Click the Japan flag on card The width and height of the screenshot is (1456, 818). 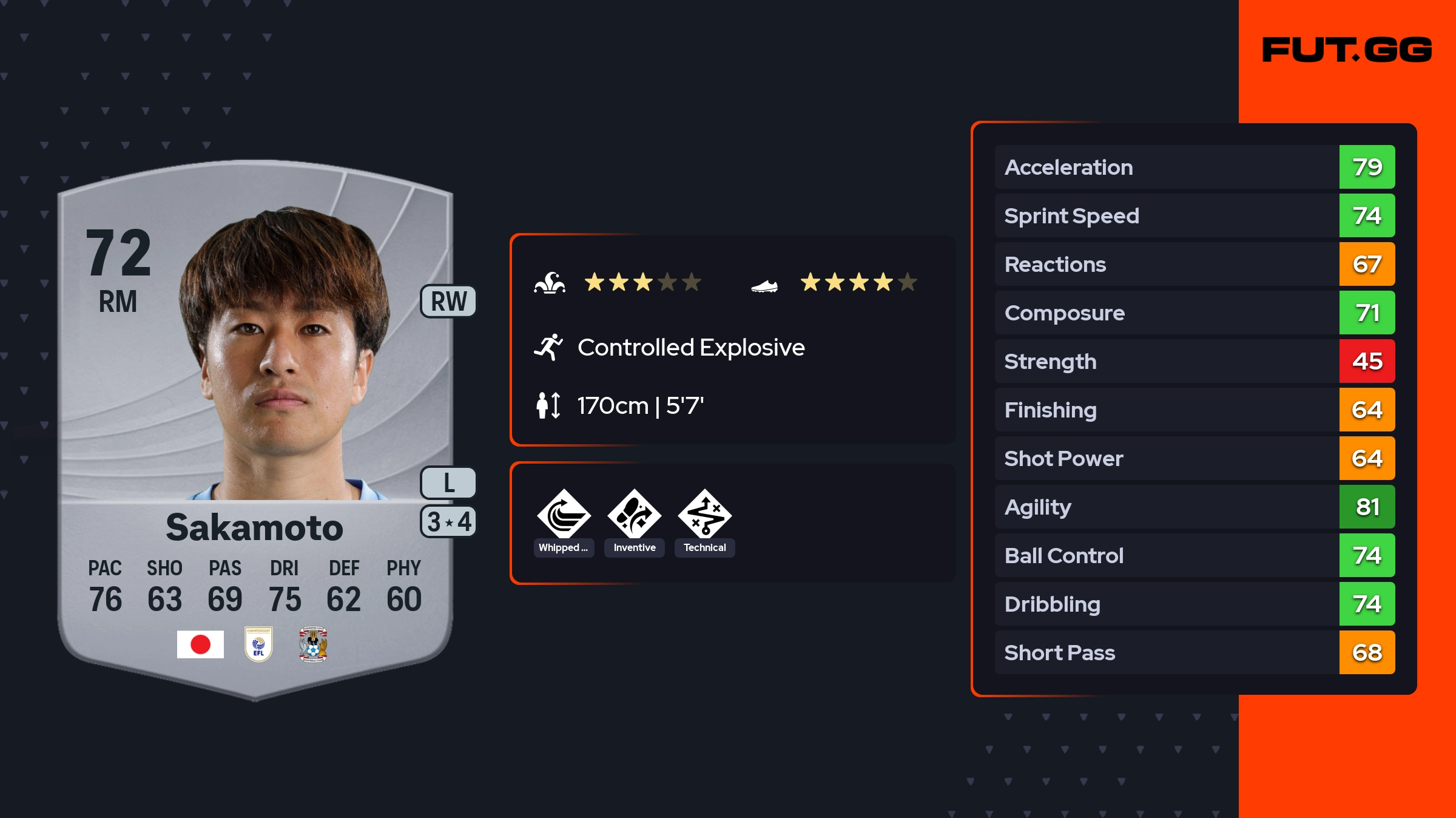200,644
